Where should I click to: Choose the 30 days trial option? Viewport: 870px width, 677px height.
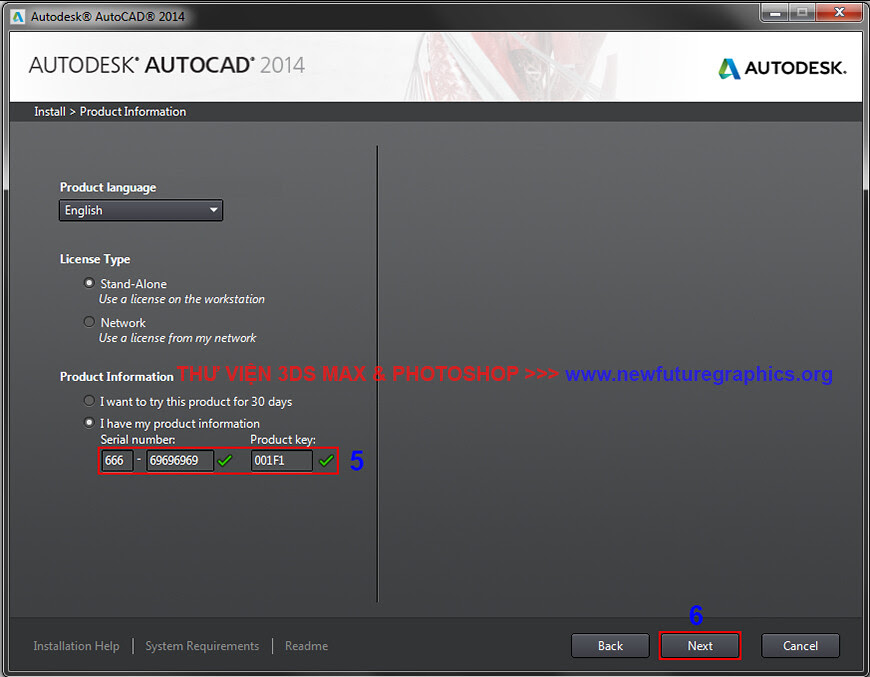coord(89,401)
